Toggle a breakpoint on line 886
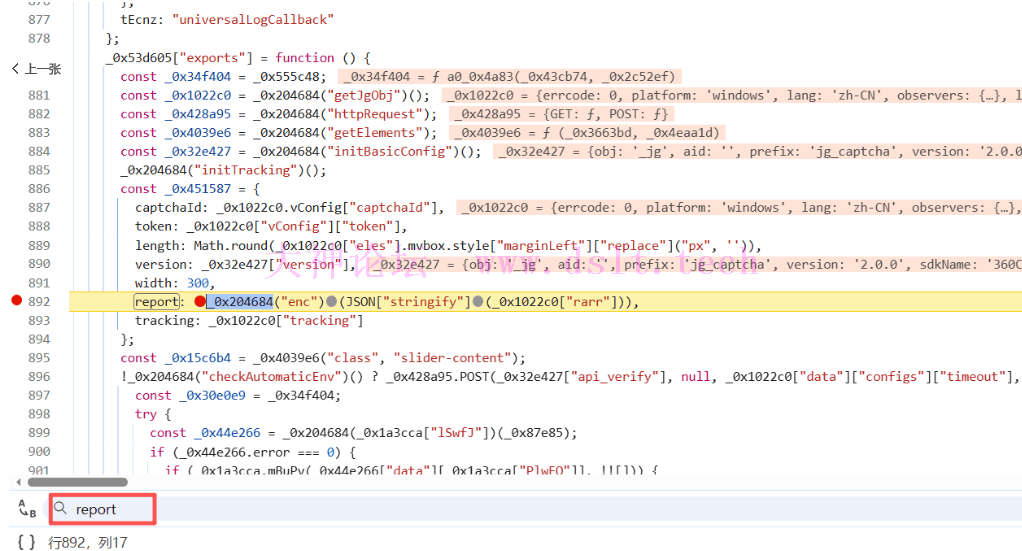This screenshot has width=1022, height=551. (x=39, y=189)
